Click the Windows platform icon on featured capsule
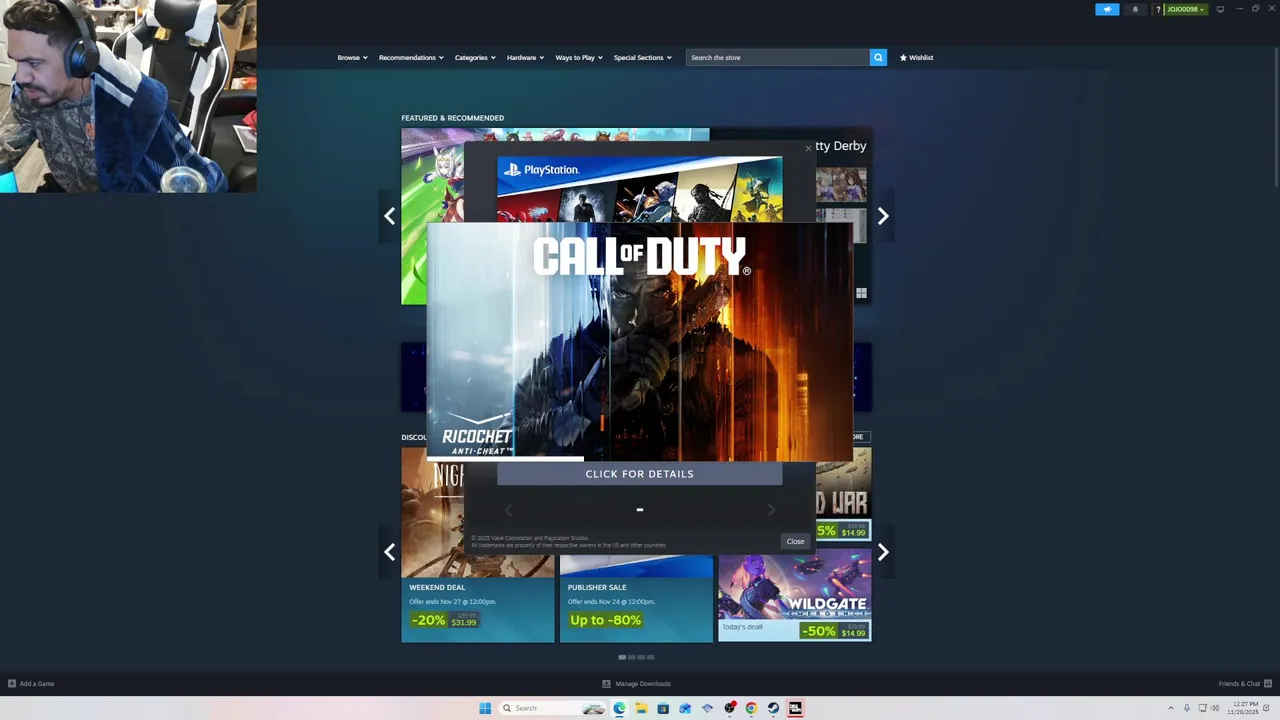Image resolution: width=1280 pixels, height=720 pixels. 861,293
